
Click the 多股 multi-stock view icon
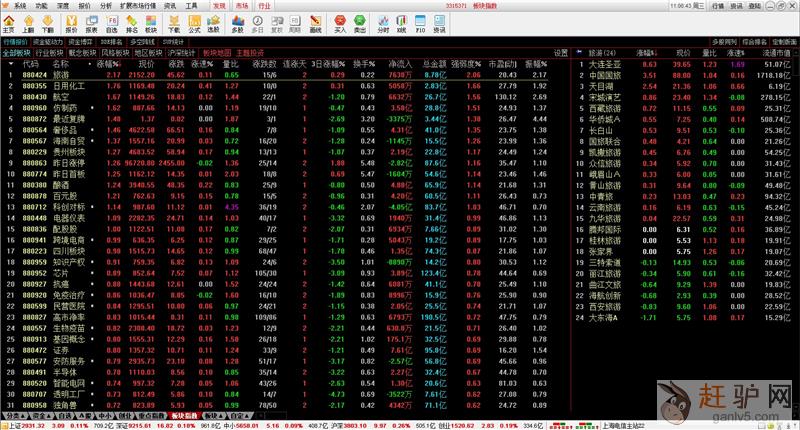237,22
